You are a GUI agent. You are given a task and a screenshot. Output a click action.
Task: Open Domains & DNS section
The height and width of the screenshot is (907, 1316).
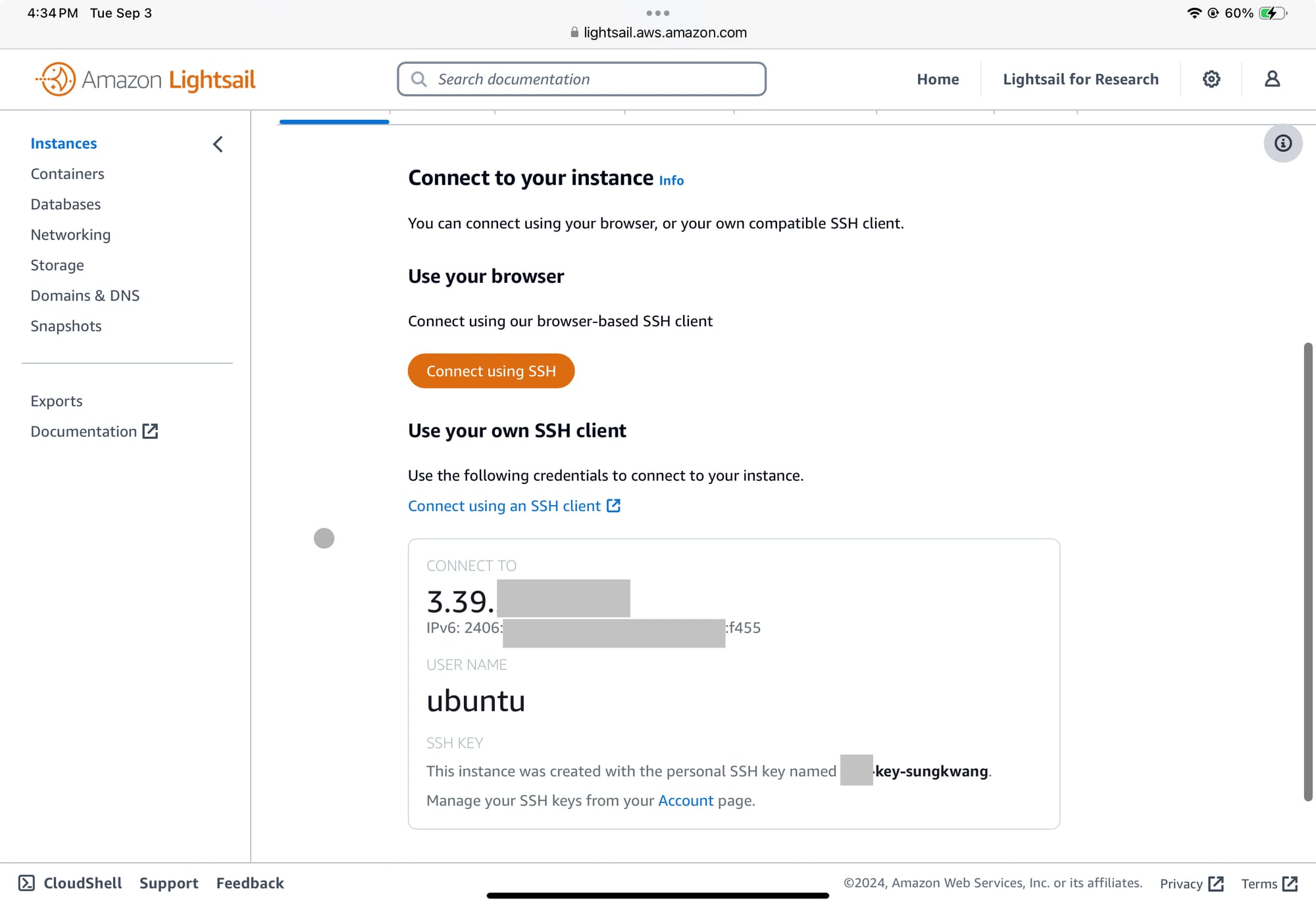pos(85,295)
